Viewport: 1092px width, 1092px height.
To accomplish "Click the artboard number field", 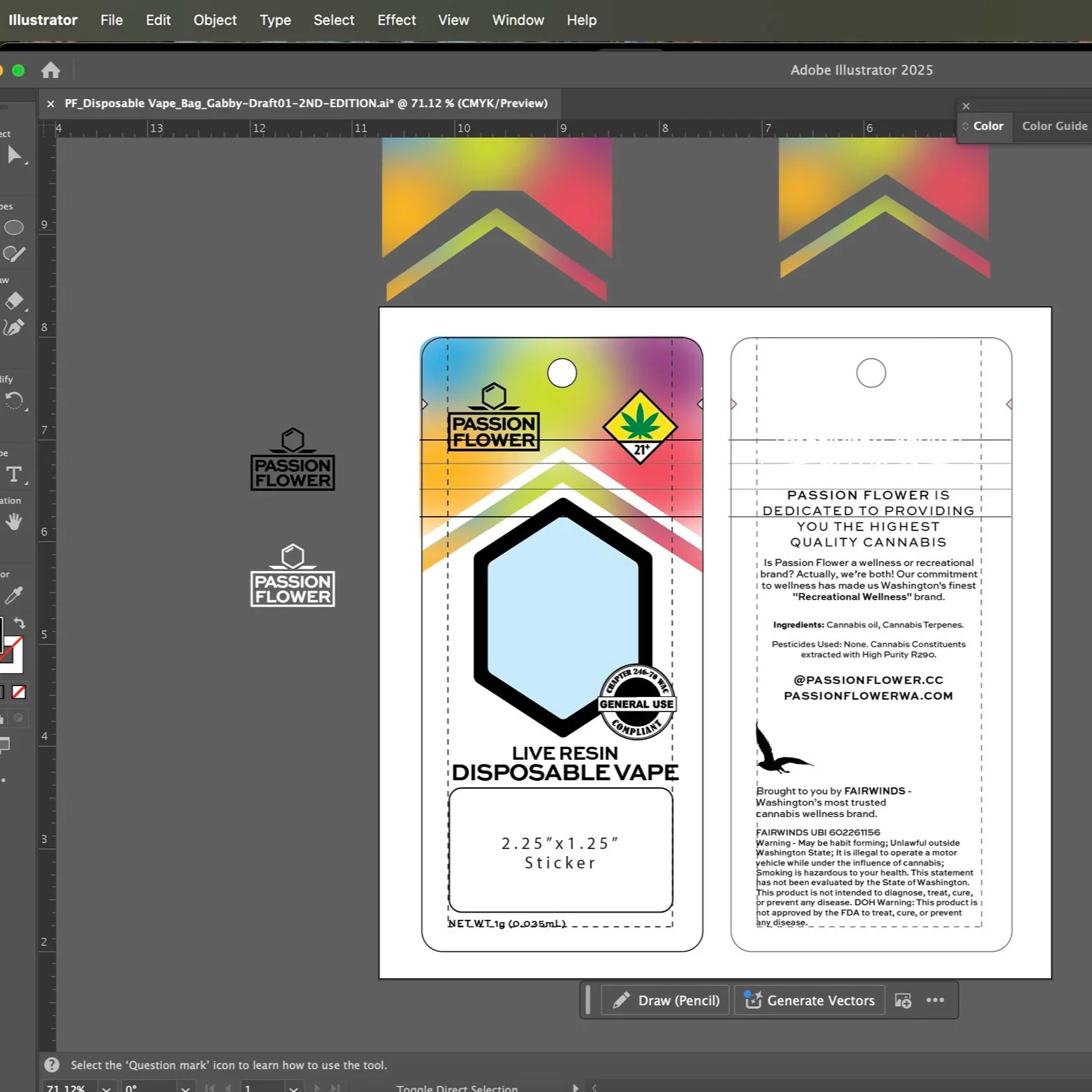I will (263, 1088).
